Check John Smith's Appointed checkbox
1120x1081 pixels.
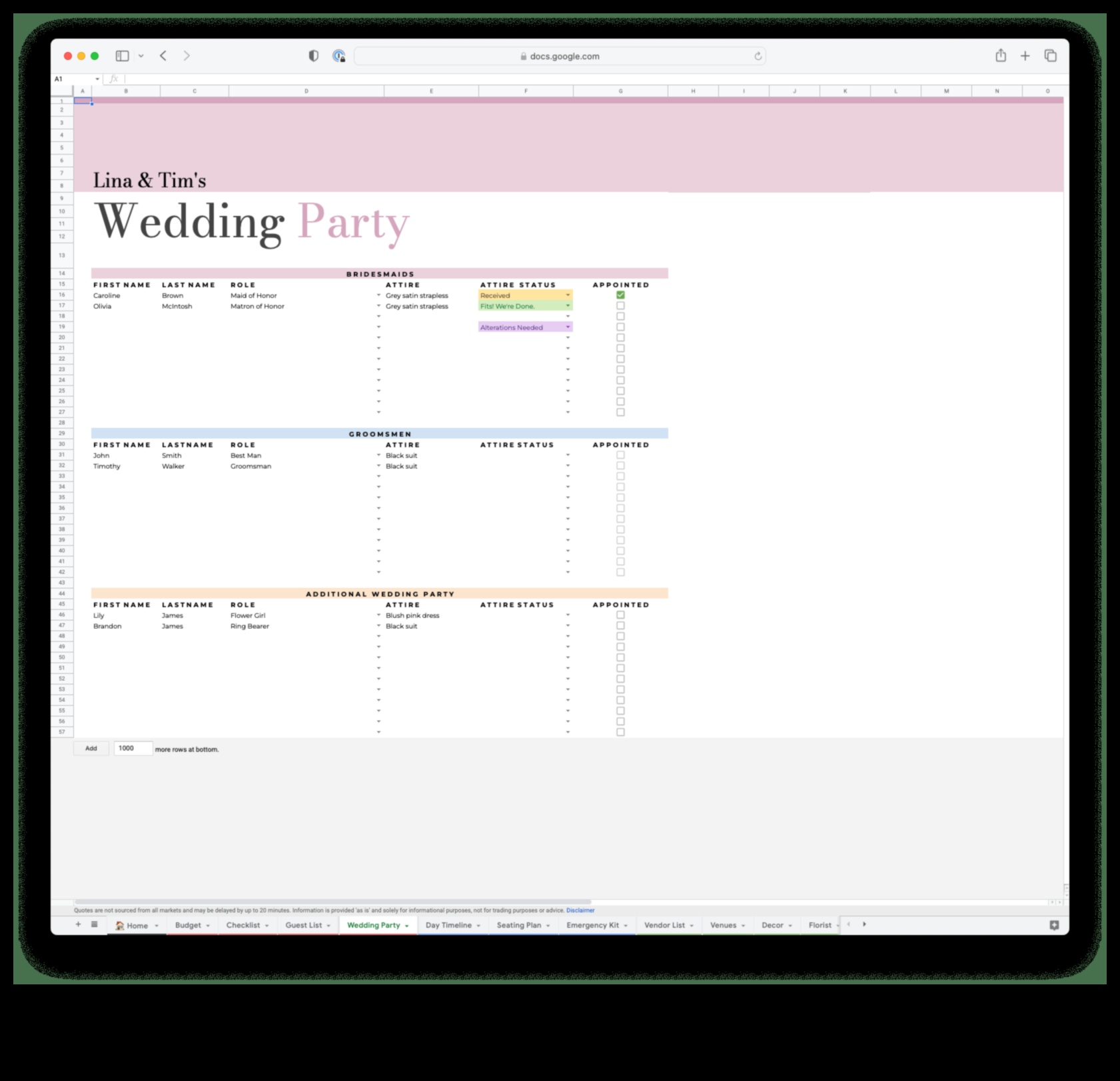620,455
